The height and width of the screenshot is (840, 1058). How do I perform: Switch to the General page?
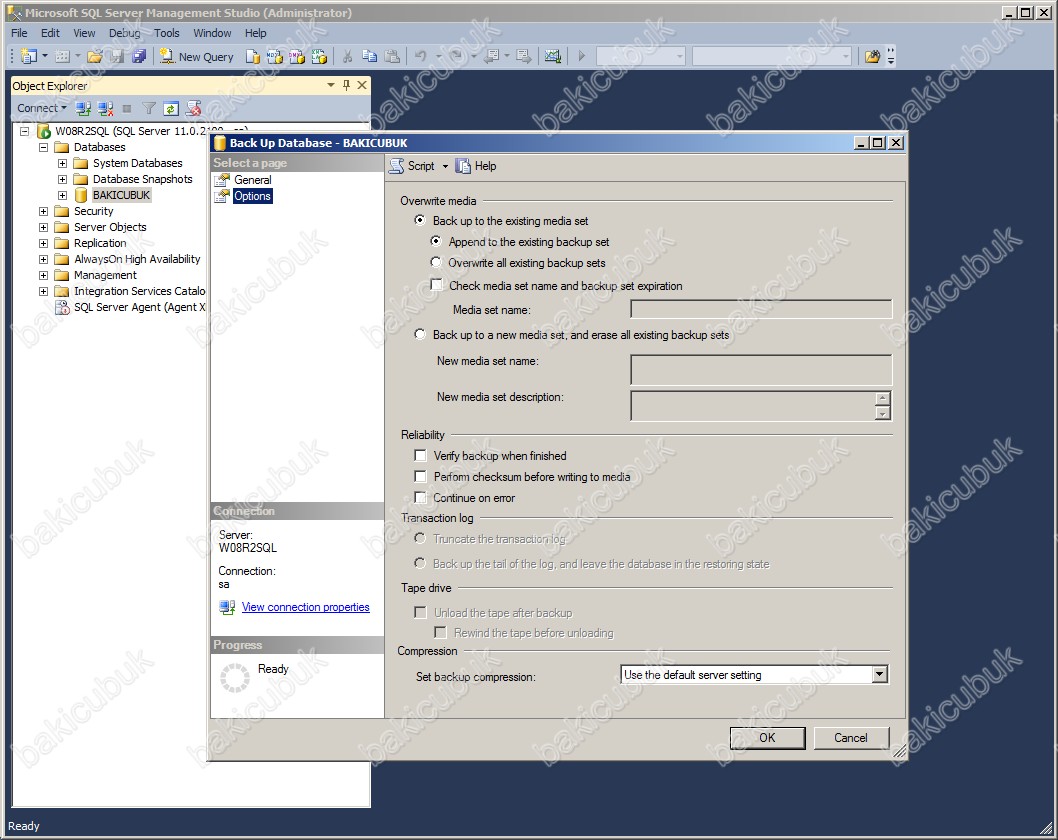(252, 180)
